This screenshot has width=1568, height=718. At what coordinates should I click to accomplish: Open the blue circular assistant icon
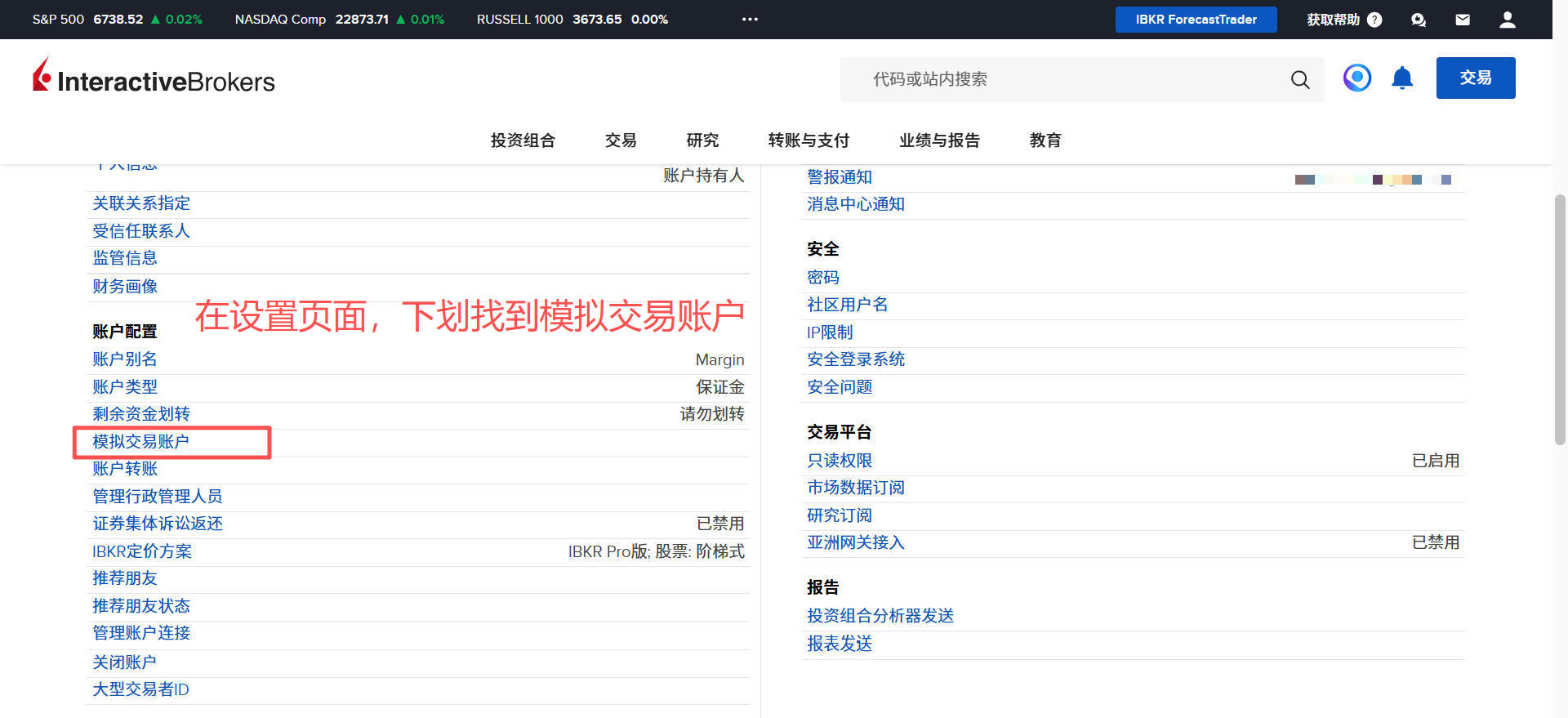(x=1357, y=78)
